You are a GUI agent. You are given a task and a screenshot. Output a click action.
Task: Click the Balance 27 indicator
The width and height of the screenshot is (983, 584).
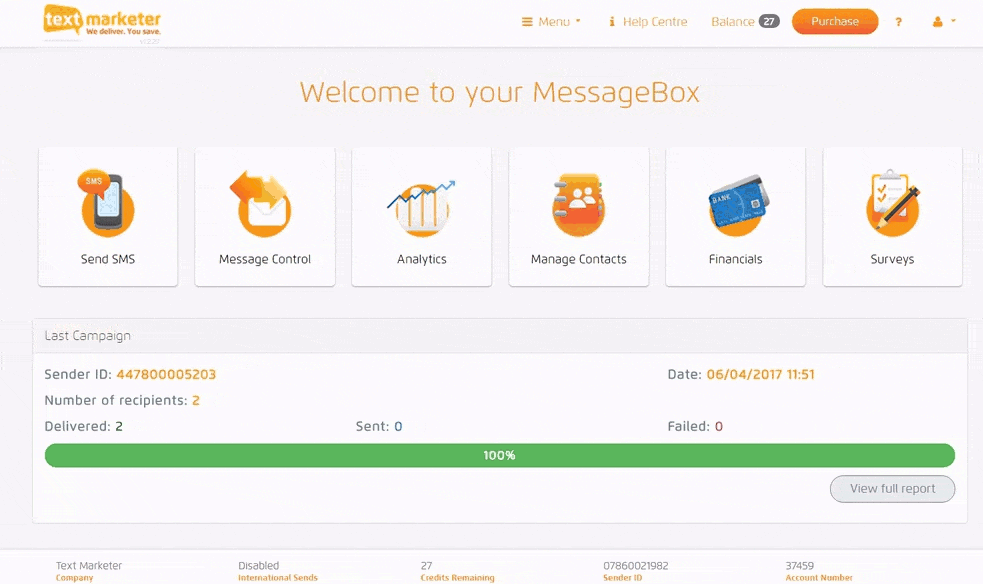pos(745,22)
